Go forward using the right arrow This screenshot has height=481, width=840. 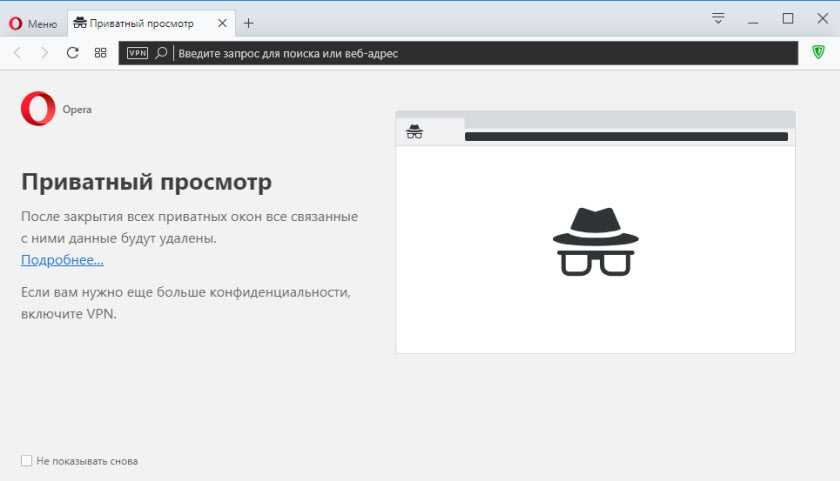pos(44,53)
